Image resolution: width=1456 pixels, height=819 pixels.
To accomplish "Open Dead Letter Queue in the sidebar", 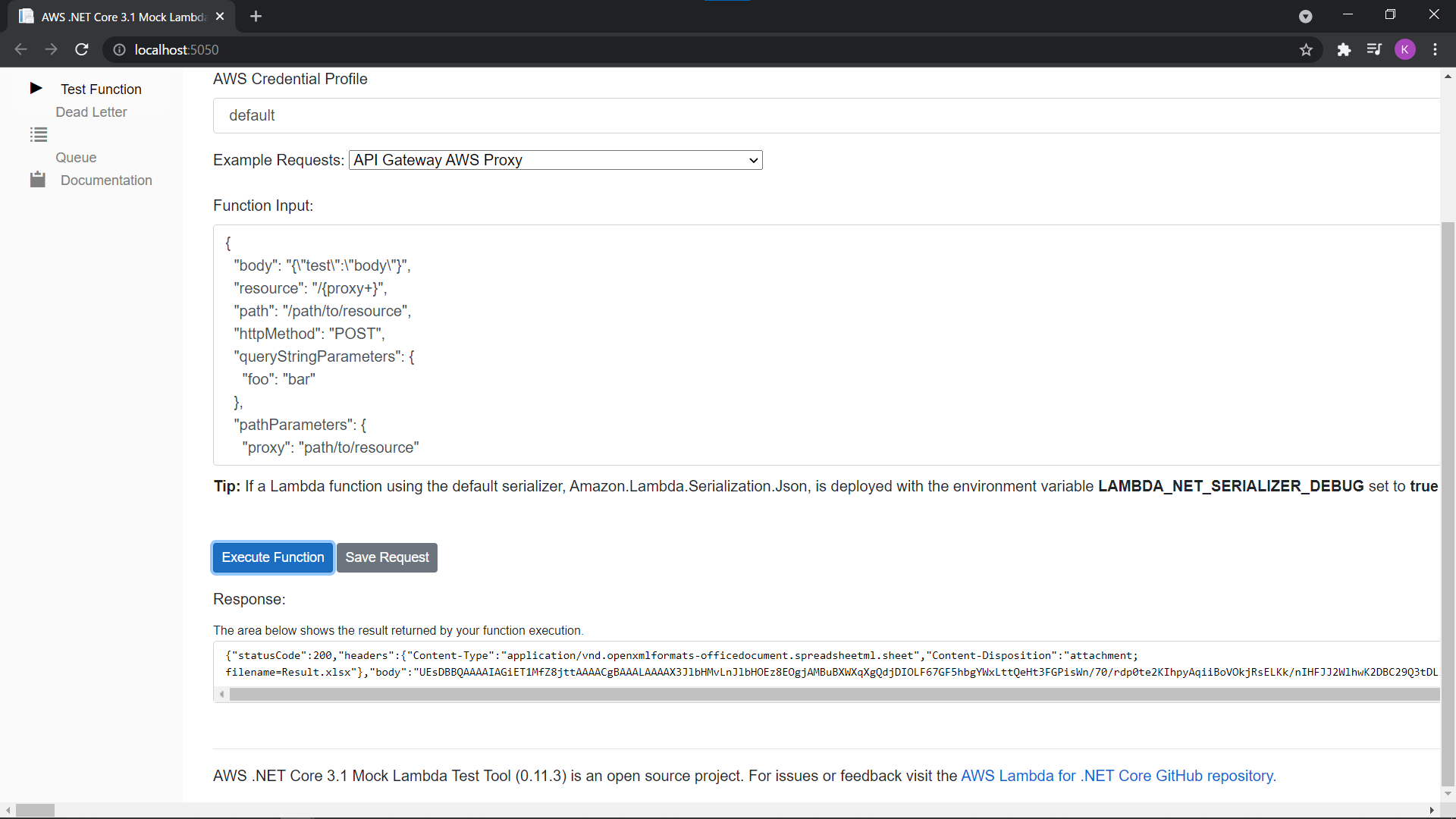I will [91, 135].
